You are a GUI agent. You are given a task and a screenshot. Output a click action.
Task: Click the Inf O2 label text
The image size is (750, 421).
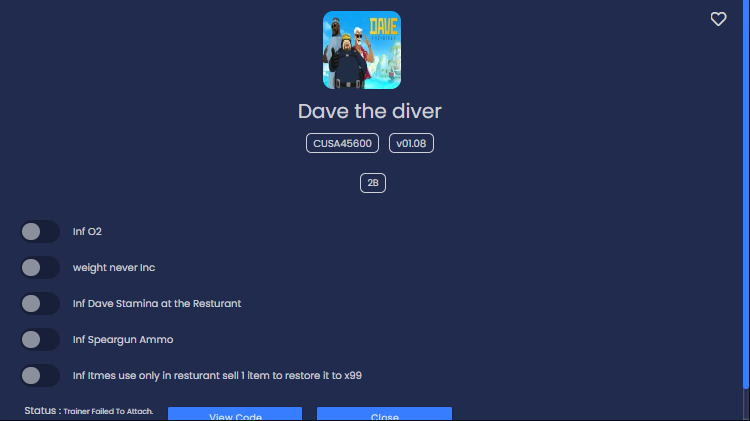[87, 232]
